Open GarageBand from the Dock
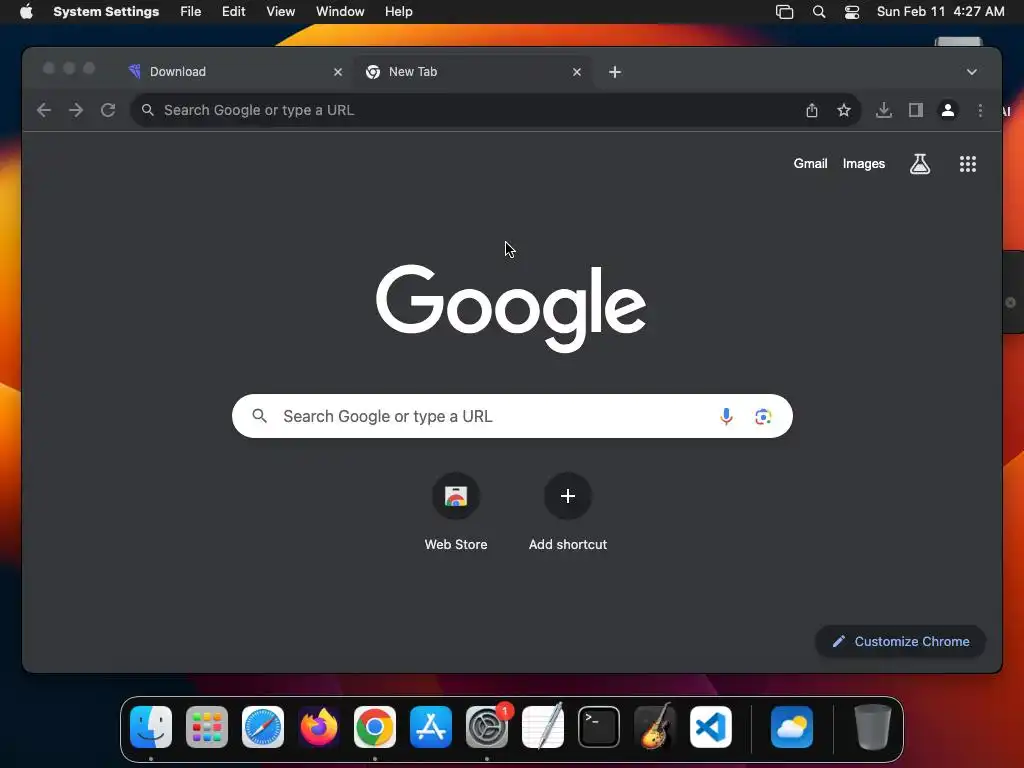This screenshot has height=768, width=1024. point(654,727)
